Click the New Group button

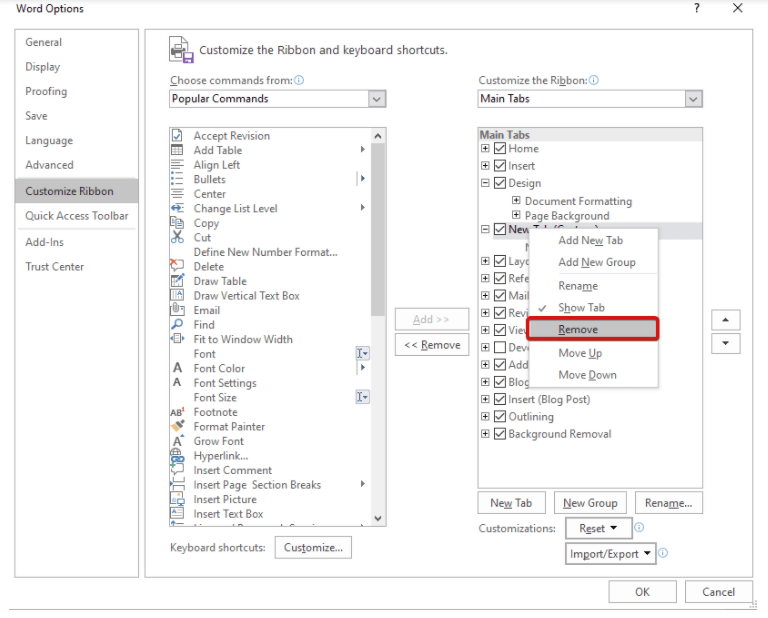coord(590,503)
